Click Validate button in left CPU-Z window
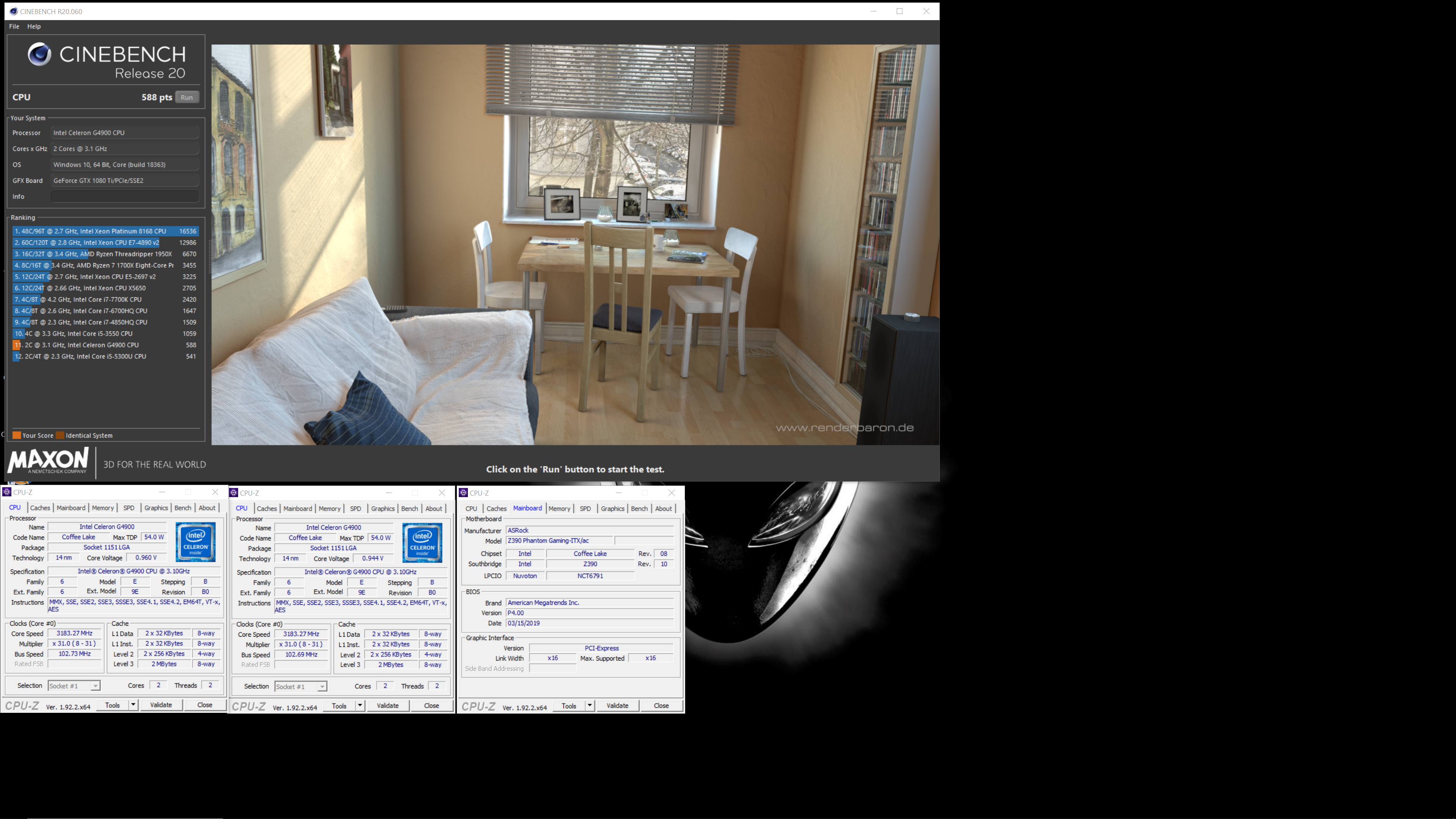Screen dimensions: 1456x819 [x=161, y=705]
